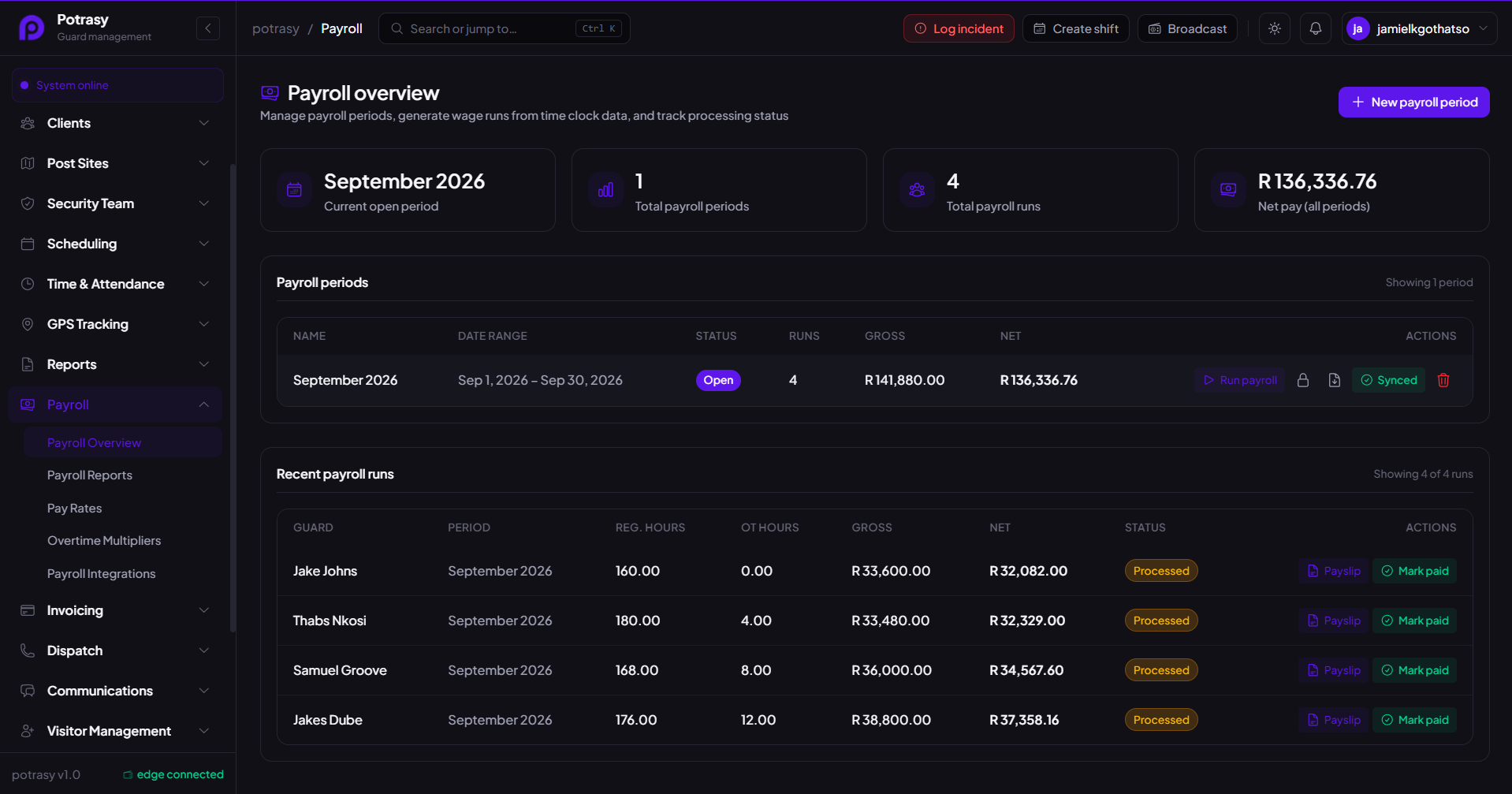Mark Jakes Dube's run as paid
1512x794 pixels.
pyautogui.click(x=1414, y=720)
